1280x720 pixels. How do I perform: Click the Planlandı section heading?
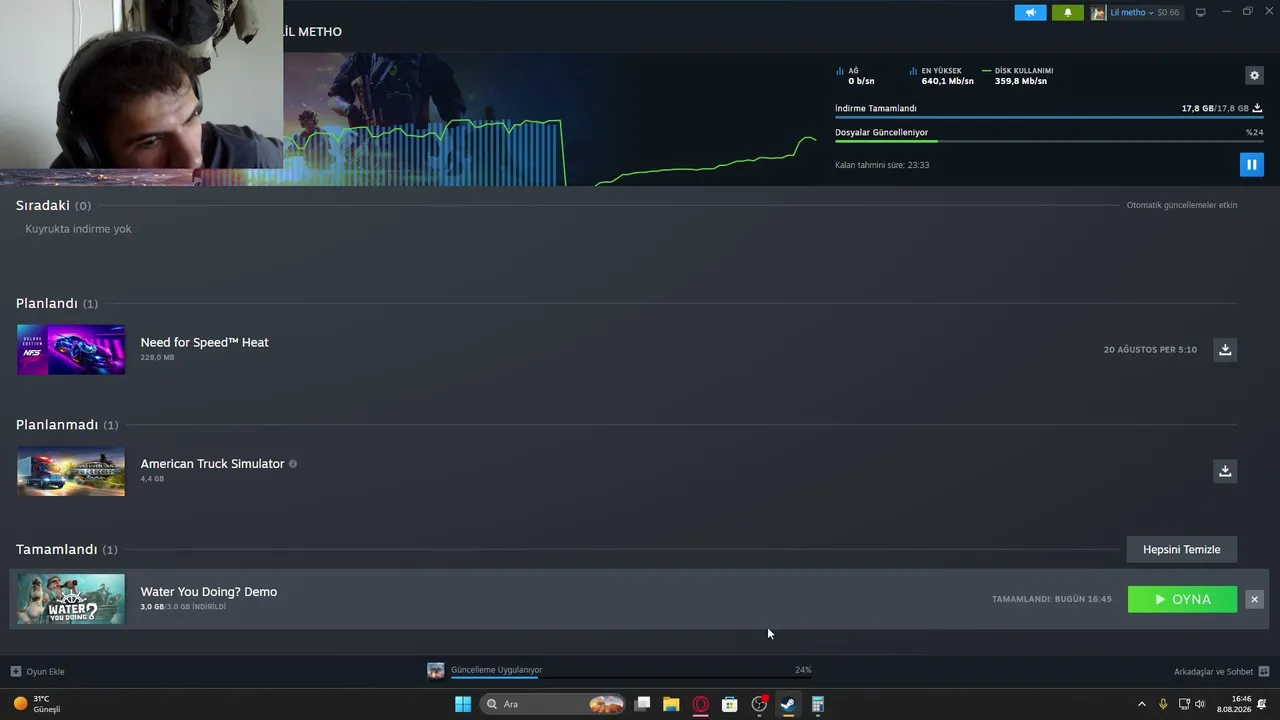coord(47,303)
